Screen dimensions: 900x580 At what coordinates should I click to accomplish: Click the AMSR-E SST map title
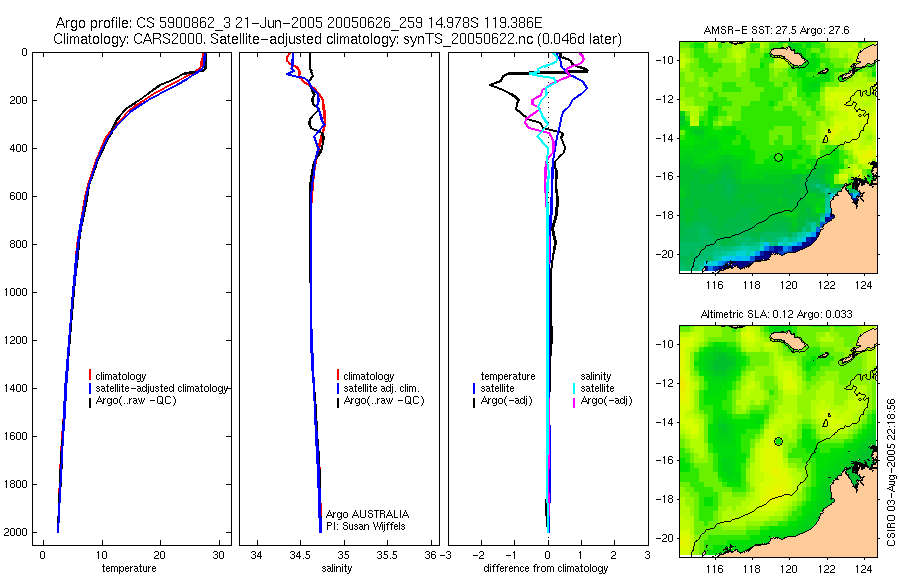click(777, 30)
